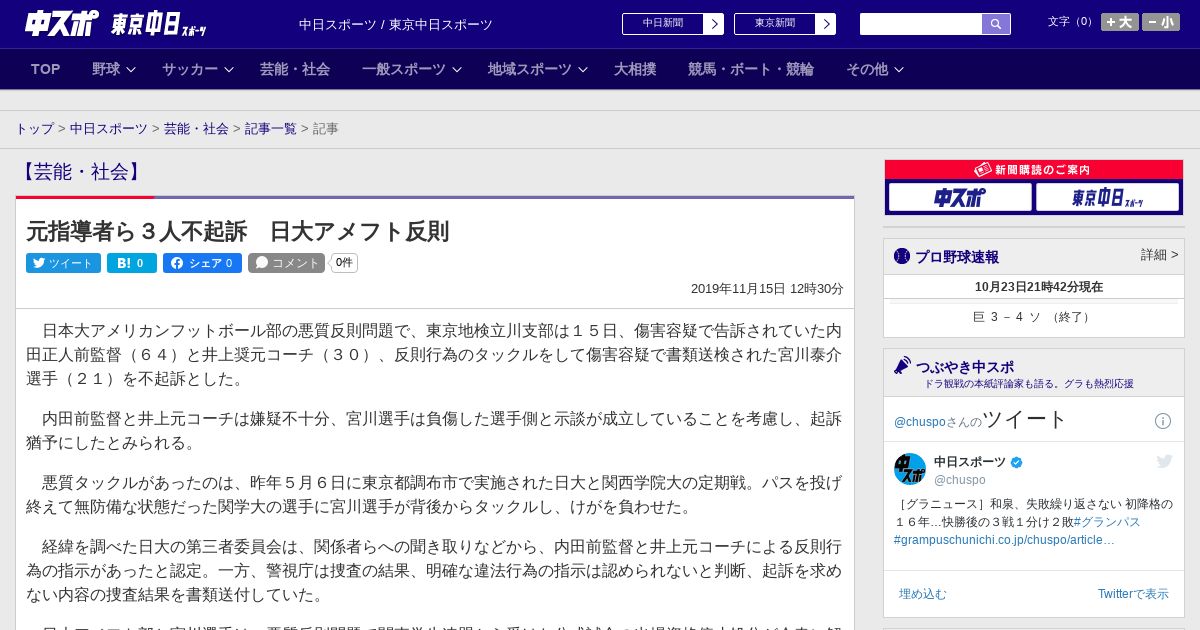Open @chuspo link in tweets header
This screenshot has width=1200, height=630.
919,422
